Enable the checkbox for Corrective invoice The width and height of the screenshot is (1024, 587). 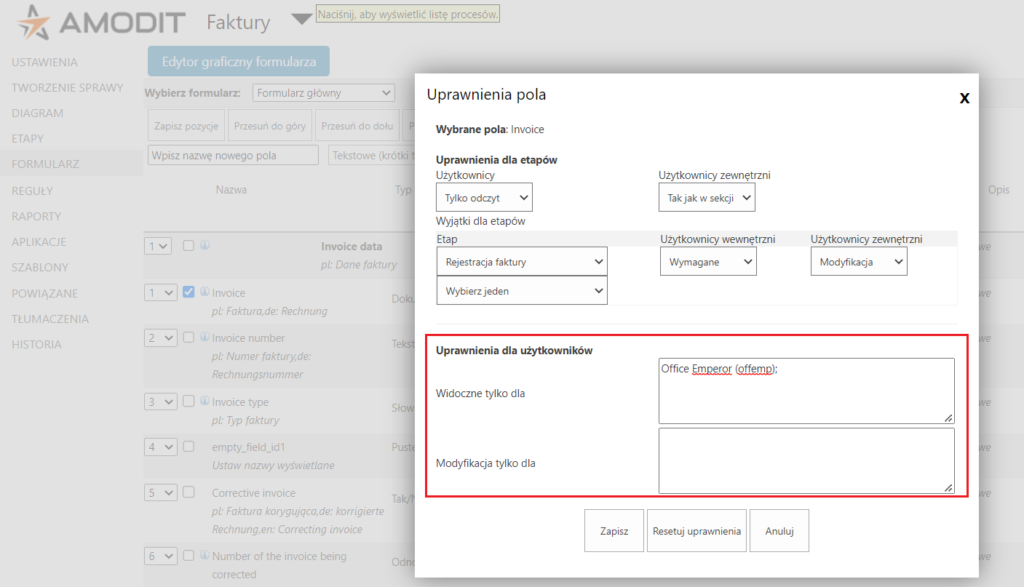click(189, 492)
